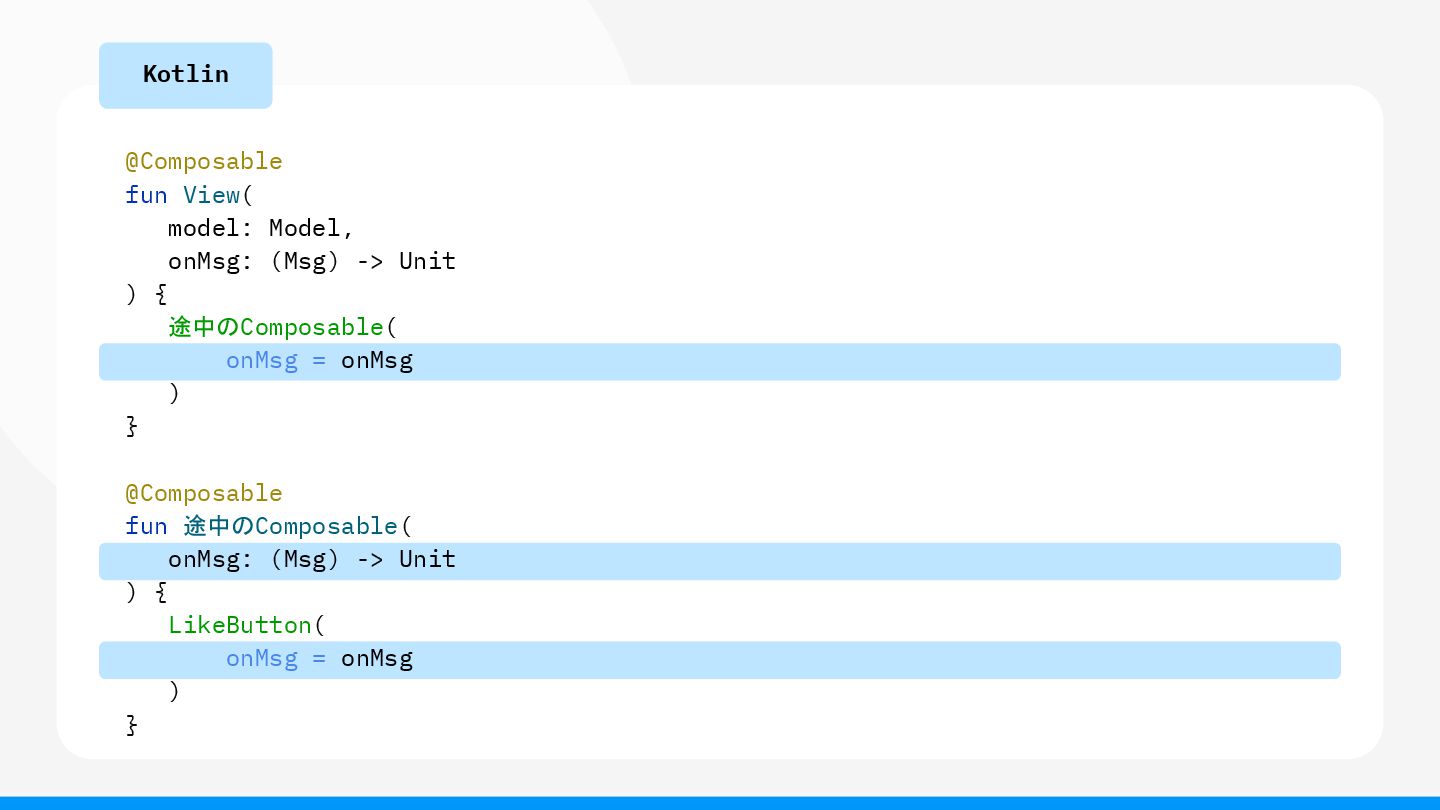1440x810 pixels.
Task: Click the '途中のComposable(' call inside View
Action: [283, 327]
